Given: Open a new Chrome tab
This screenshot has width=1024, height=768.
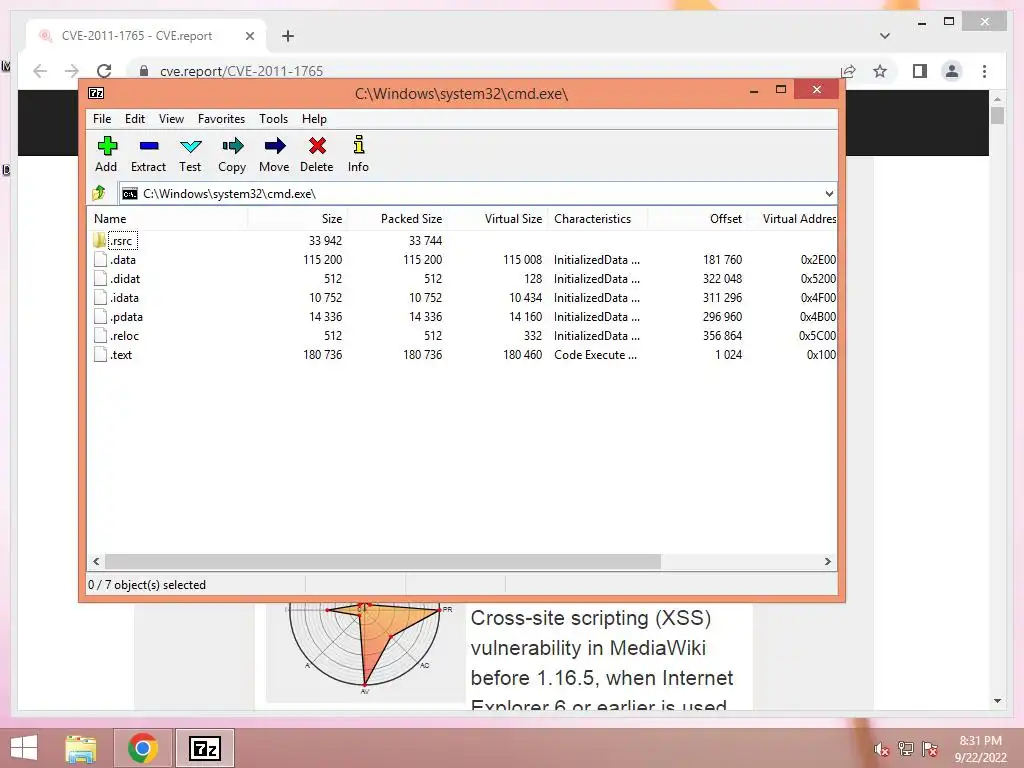Looking at the screenshot, I should click(x=288, y=36).
